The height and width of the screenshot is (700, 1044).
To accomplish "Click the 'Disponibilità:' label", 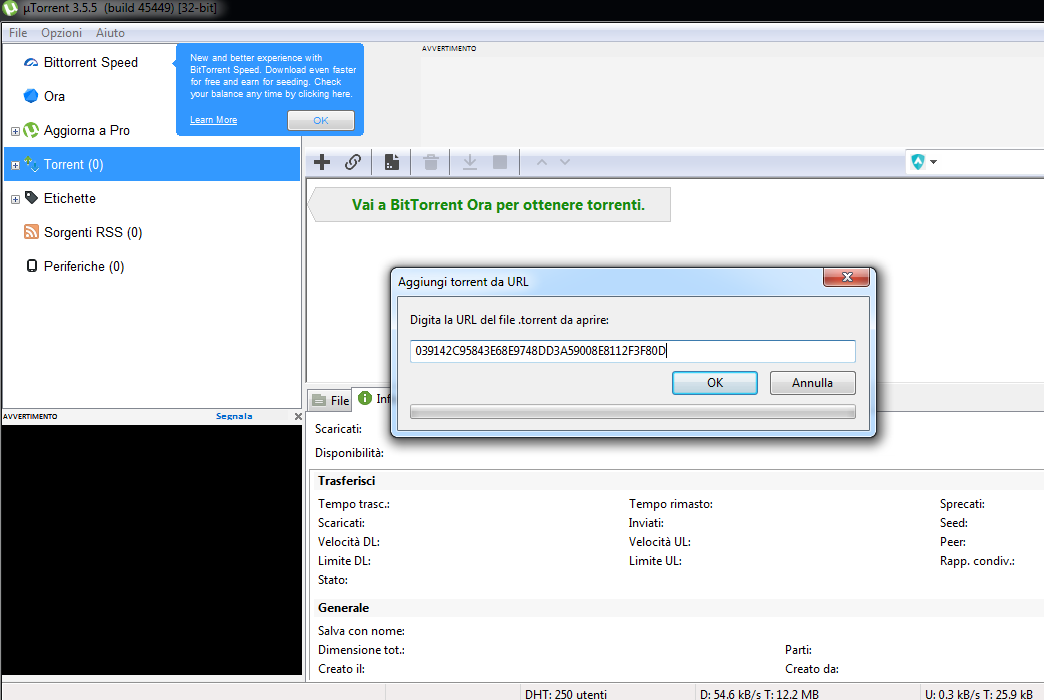I will pos(350,453).
